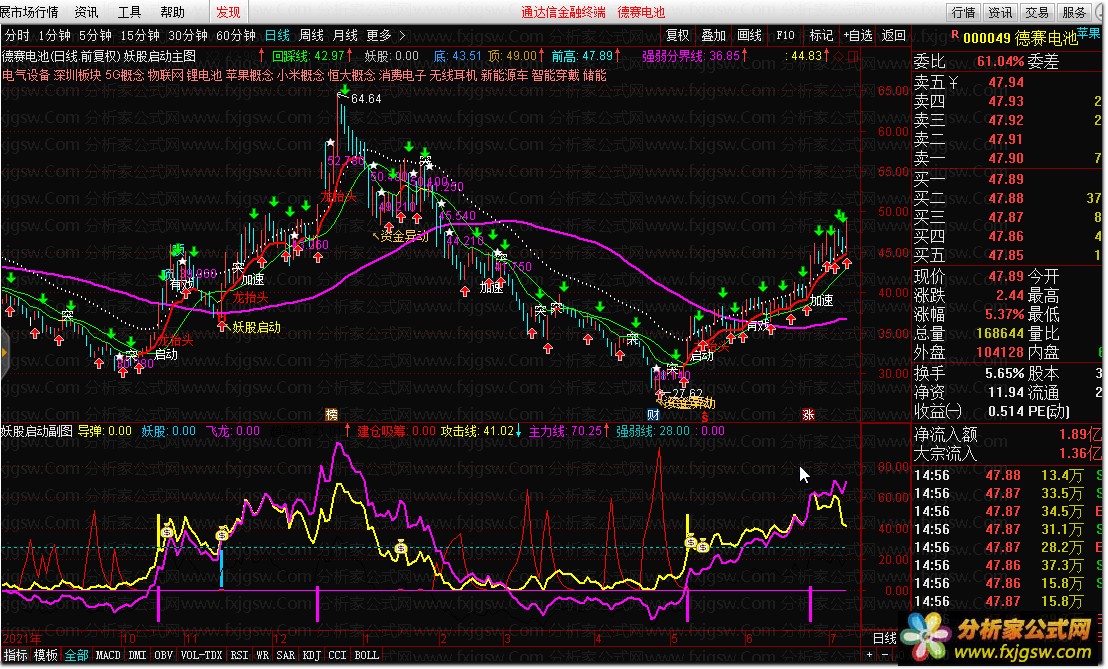Open the 电气设备 sector tag

pyautogui.click(x=25, y=75)
